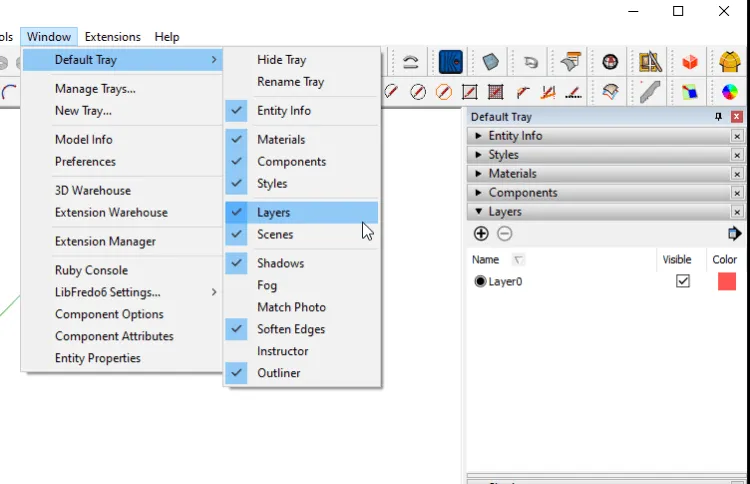The width and height of the screenshot is (750, 484).
Task: Close the Layers panel with its X
Action: point(737,212)
